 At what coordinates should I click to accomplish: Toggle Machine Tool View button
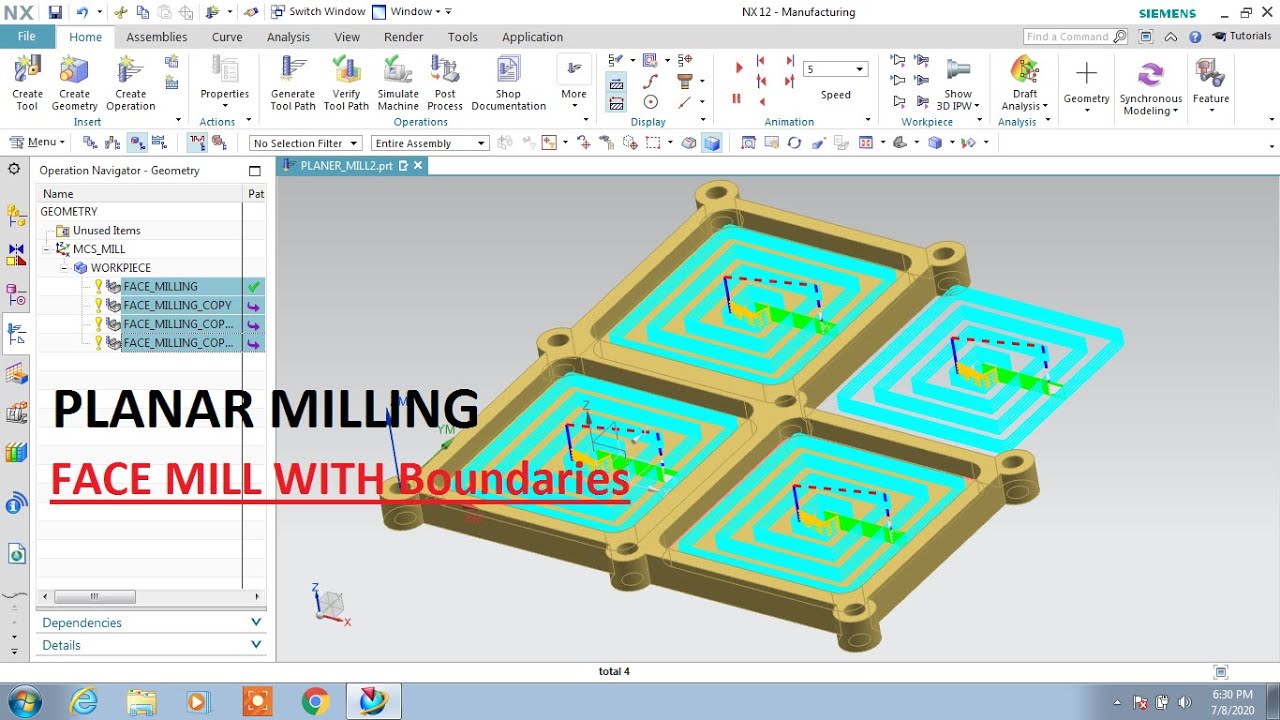(113, 143)
